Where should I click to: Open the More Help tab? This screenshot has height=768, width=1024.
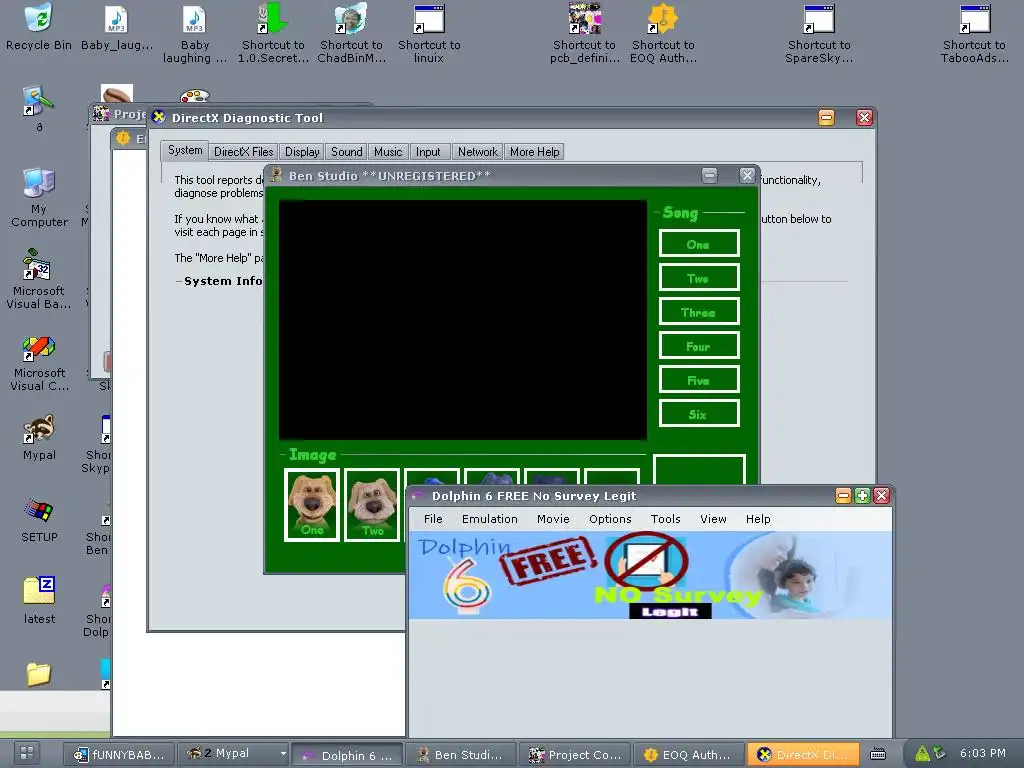tap(534, 152)
